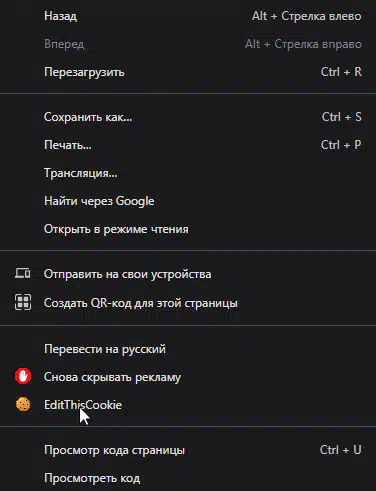Screen dimensions: 376x491
Task: Select the Снова скрывать рекламу label
Action: pos(112,377)
